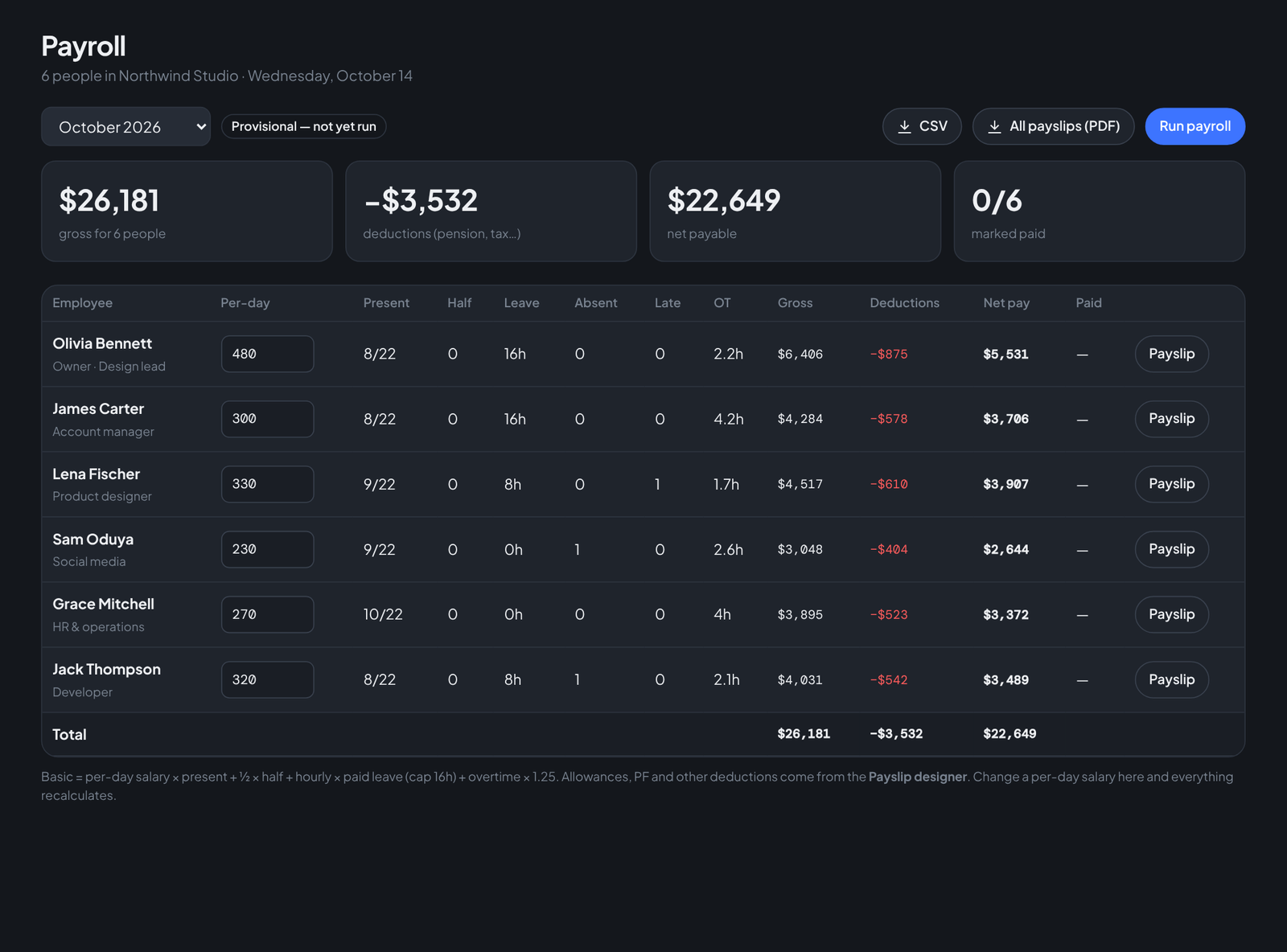Open the October 2026 month dropdown

pyautogui.click(x=125, y=126)
